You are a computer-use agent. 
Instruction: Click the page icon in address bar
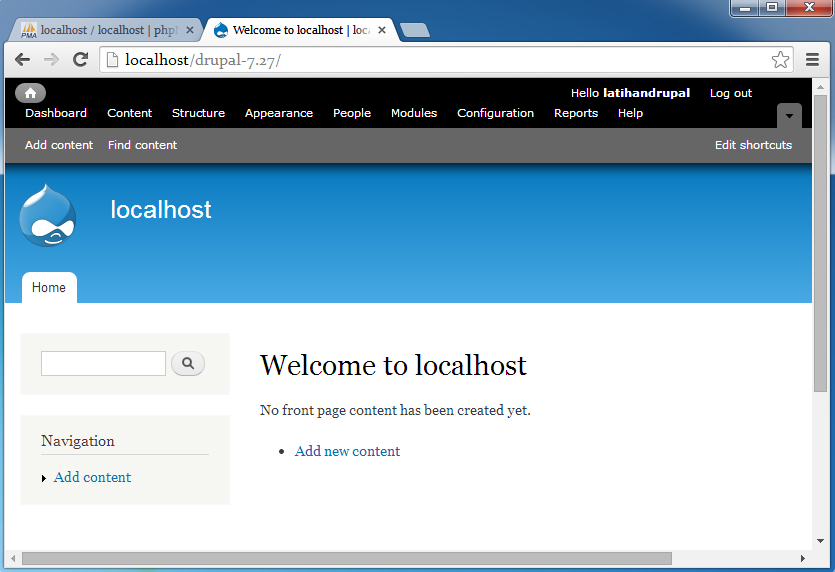tap(112, 60)
